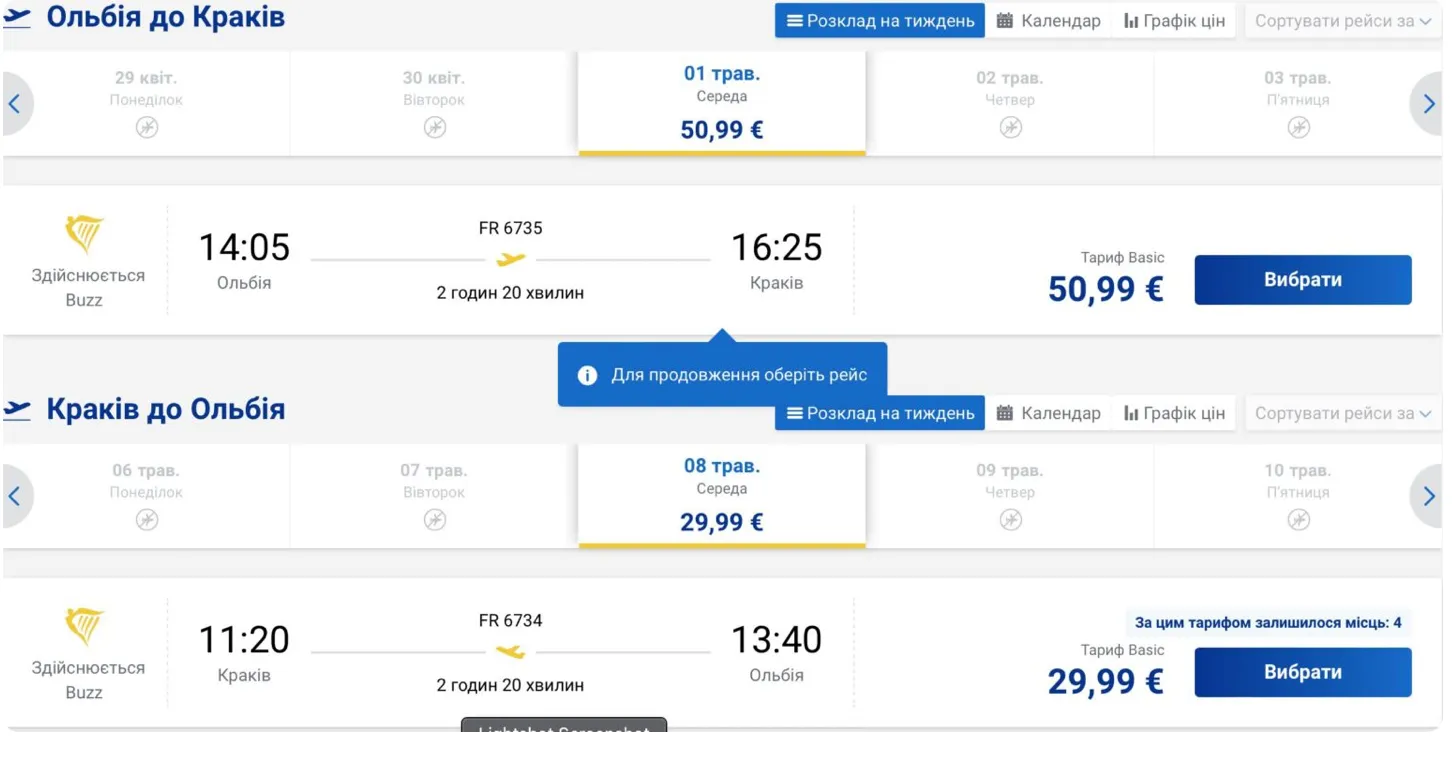The image size is (1454, 766).
Task: Show previous dates for Ольбія до Краків
Action: click(15, 103)
